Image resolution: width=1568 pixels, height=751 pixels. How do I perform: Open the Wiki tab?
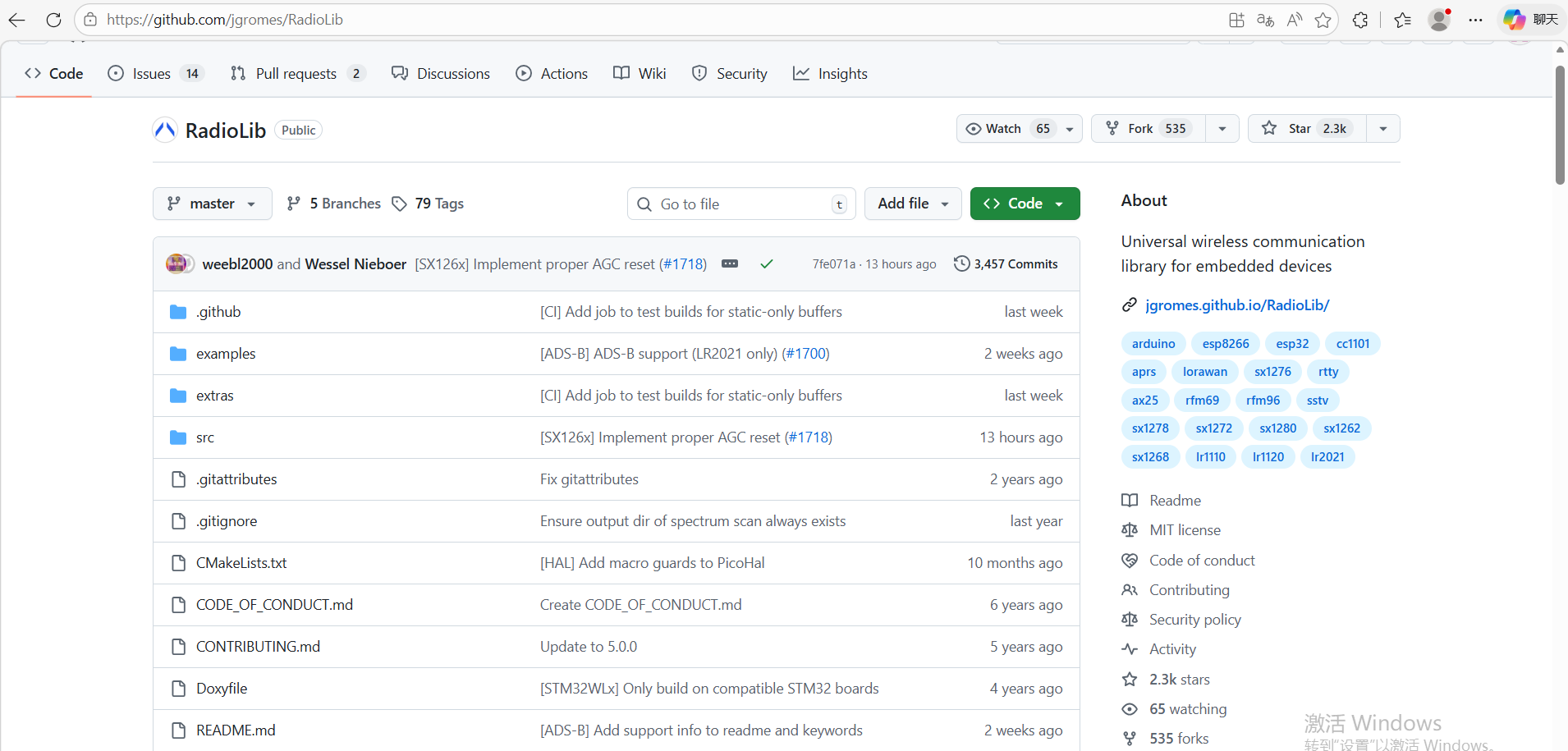640,74
